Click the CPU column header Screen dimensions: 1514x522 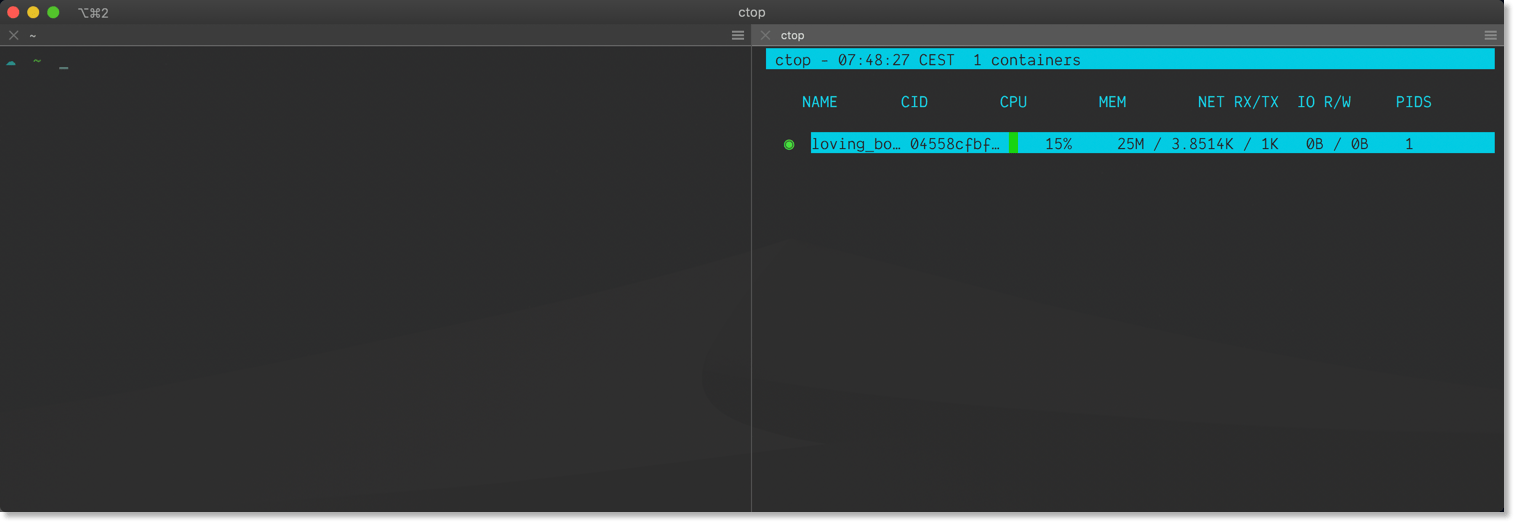[1013, 102]
